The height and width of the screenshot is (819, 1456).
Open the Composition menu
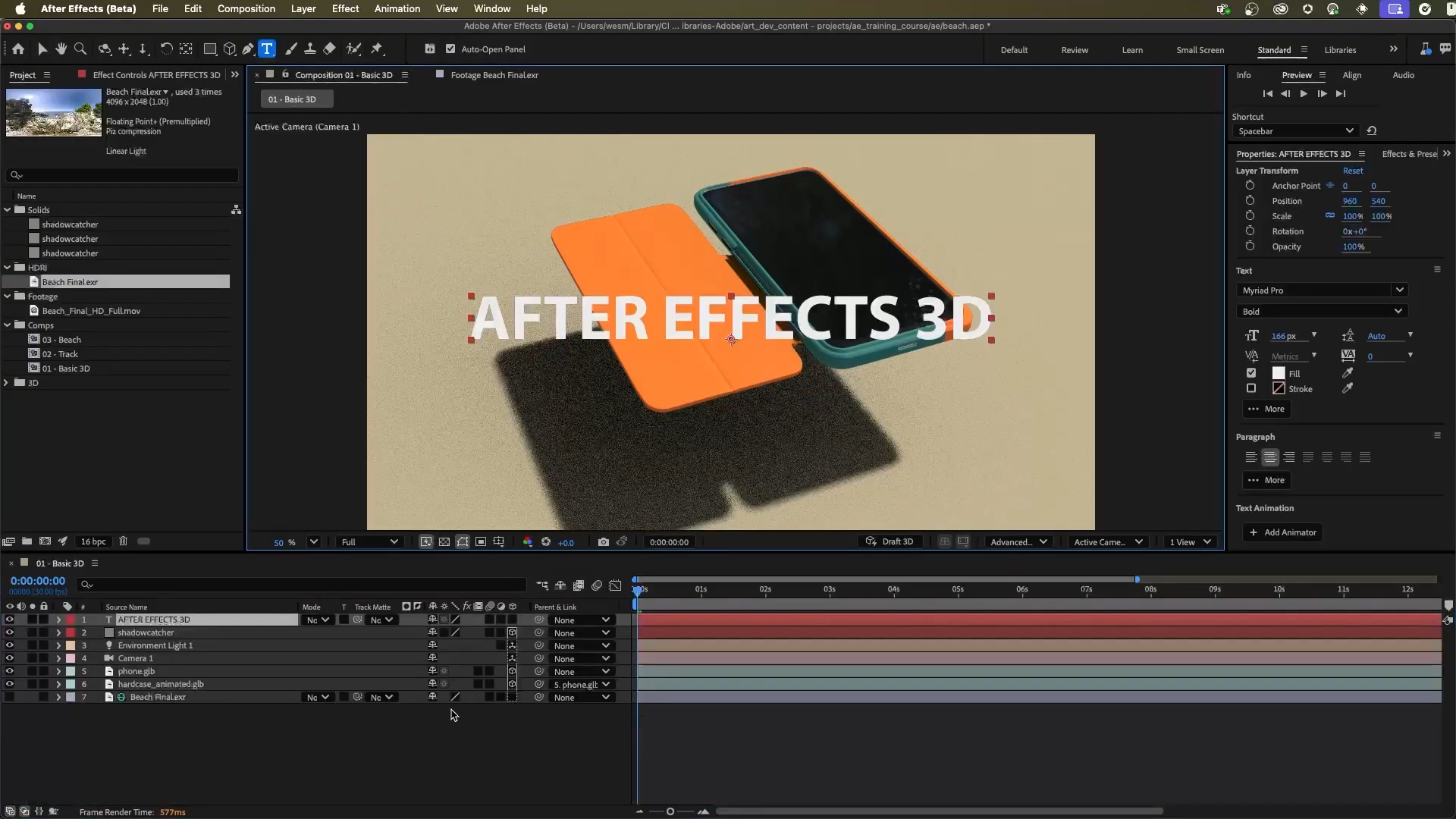tap(246, 9)
